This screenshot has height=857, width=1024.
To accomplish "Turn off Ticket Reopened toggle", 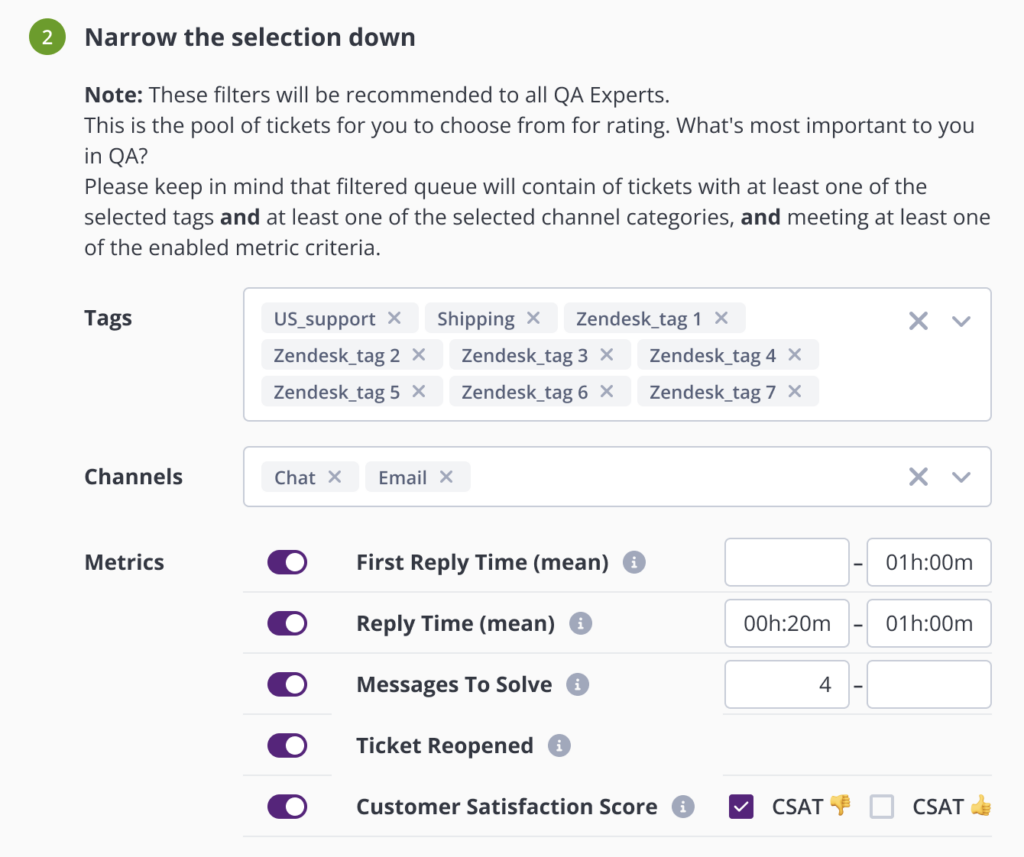I will tap(287, 745).
